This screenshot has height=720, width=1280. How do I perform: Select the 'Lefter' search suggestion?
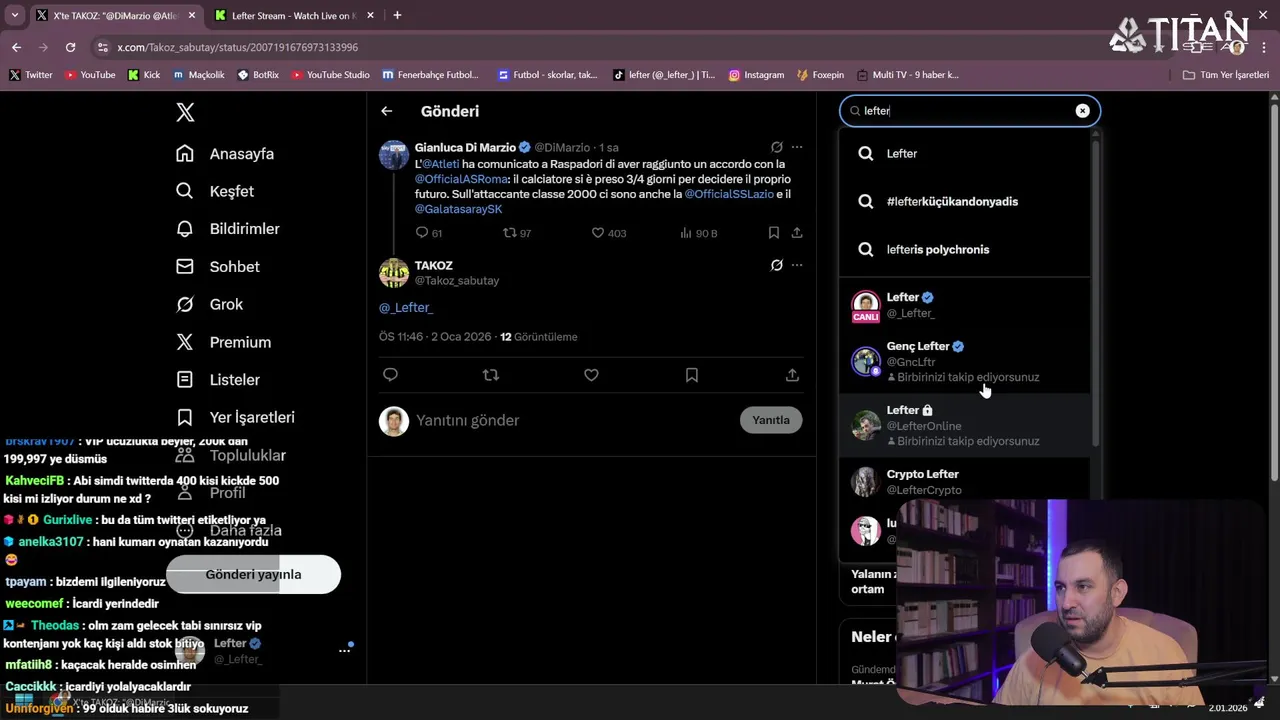(x=965, y=154)
